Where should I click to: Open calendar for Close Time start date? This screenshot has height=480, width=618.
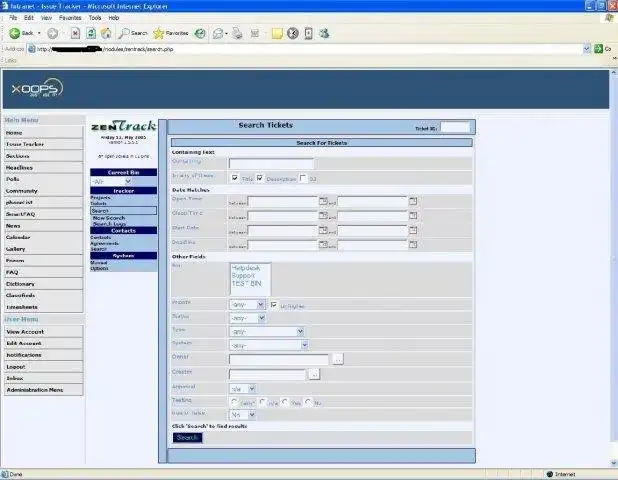(x=323, y=215)
